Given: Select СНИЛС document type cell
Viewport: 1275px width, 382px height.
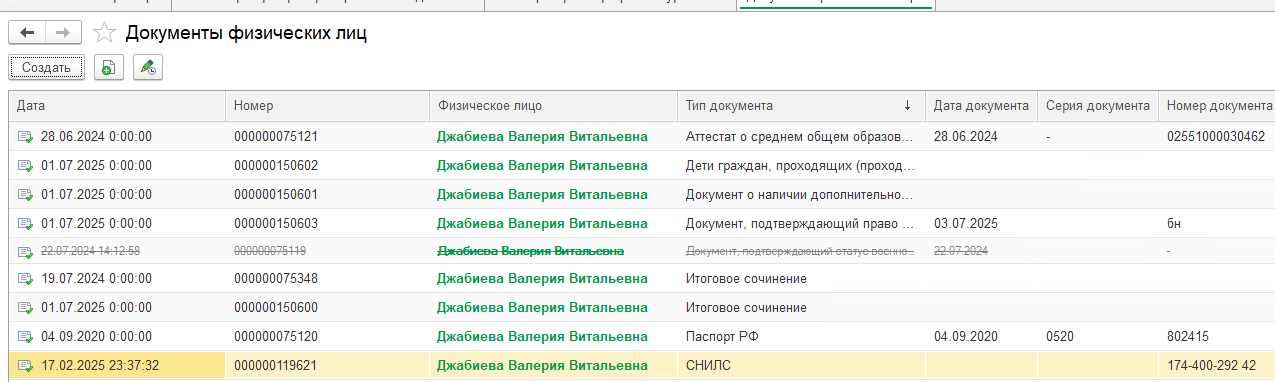Looking at the screenshot, I should 708,366.
